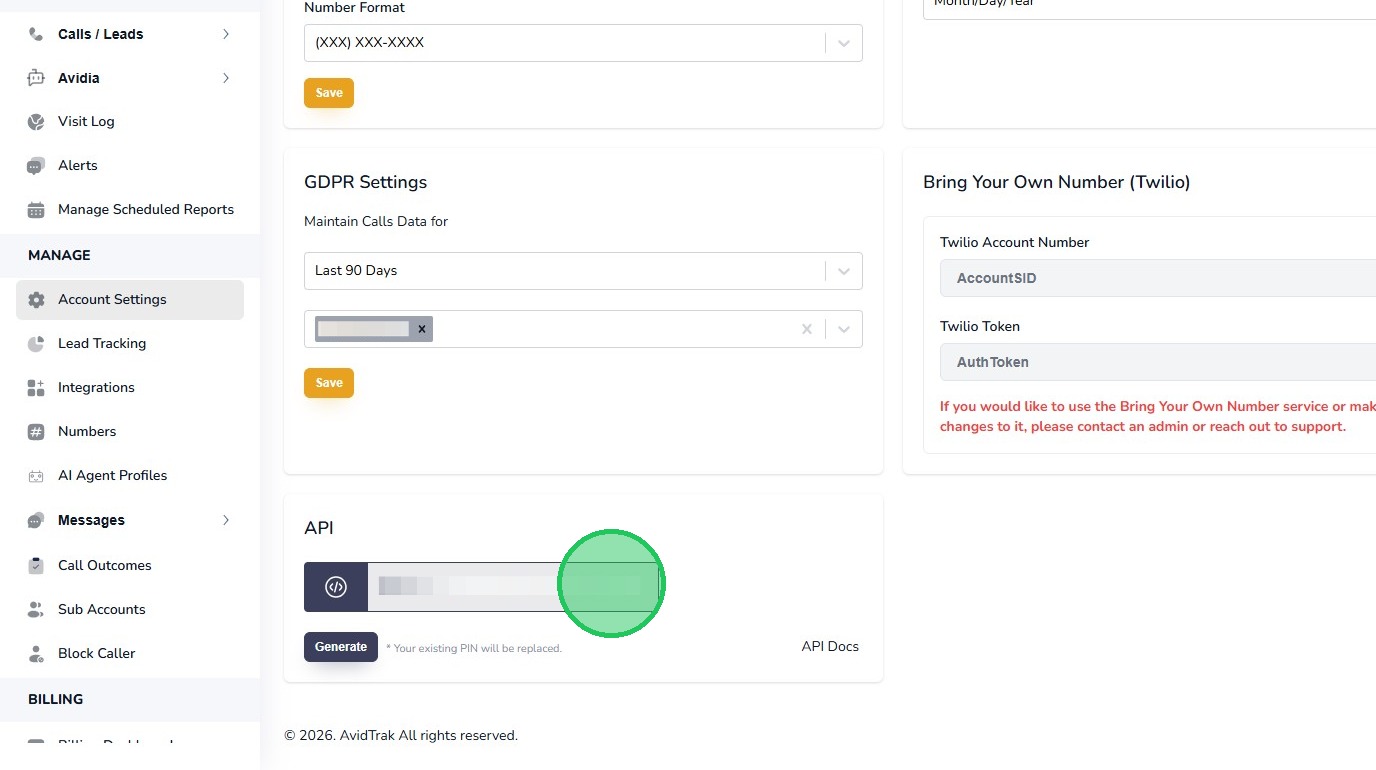Click the Block Caller user icon
Image resolution: width=1376 pixels, height=770 pixels.
click(x=36, y=654)
